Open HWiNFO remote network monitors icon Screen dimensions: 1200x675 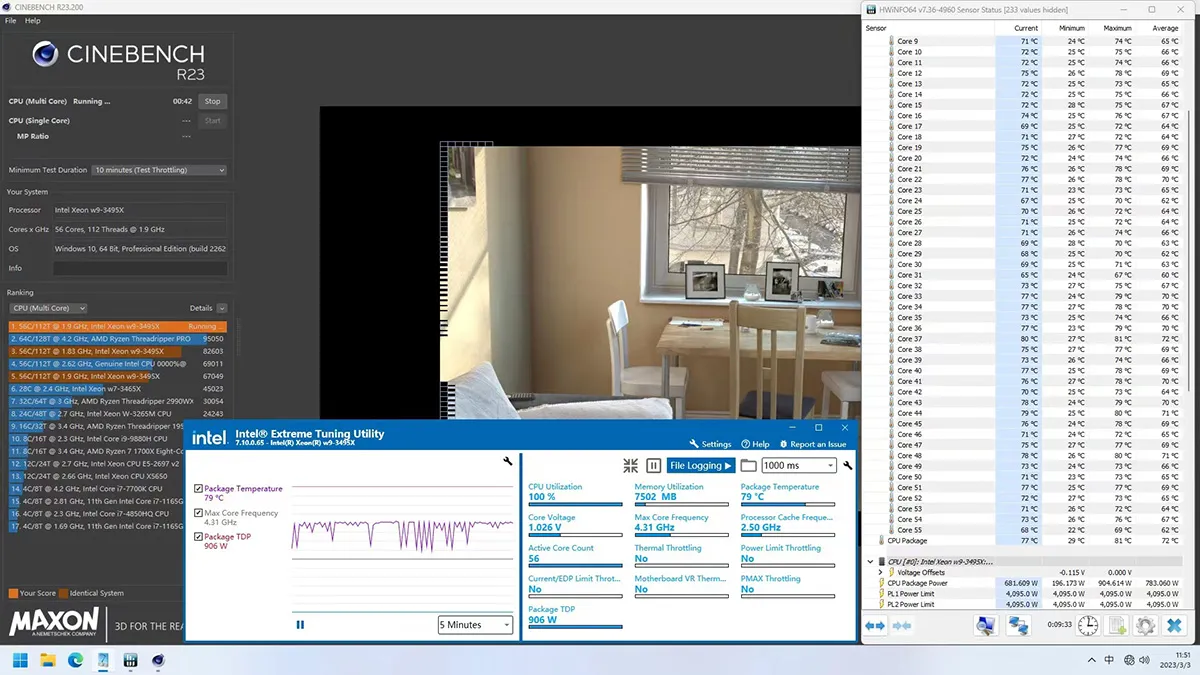[1018, 625]
